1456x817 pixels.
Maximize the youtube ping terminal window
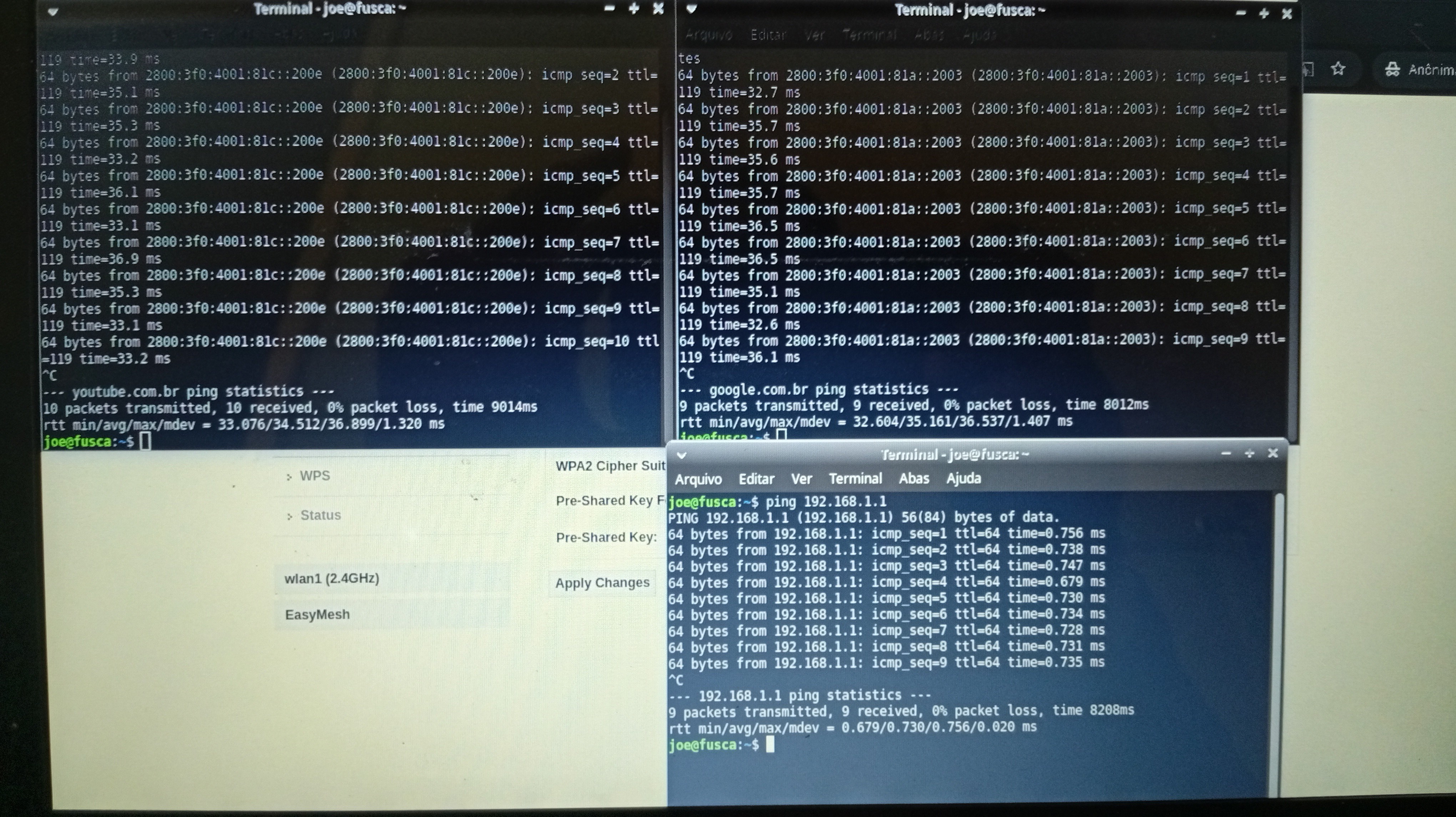[633, 9]
